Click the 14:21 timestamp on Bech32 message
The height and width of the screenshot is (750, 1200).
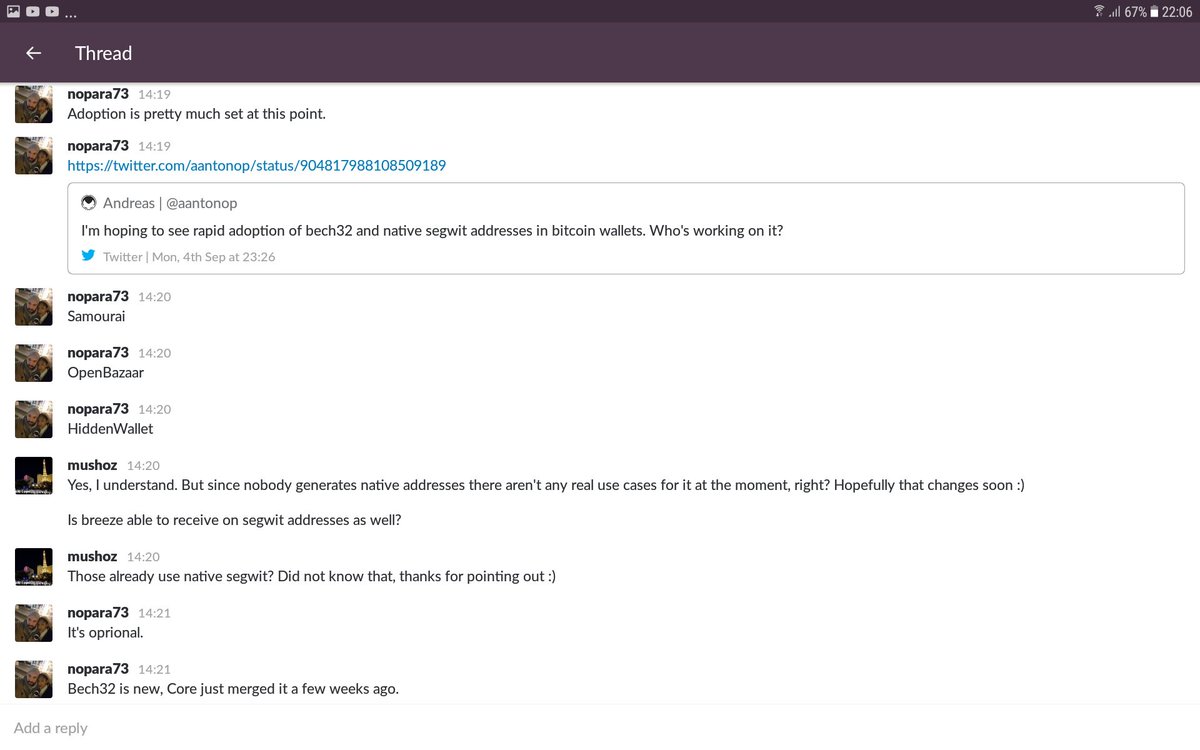[154, 669]
